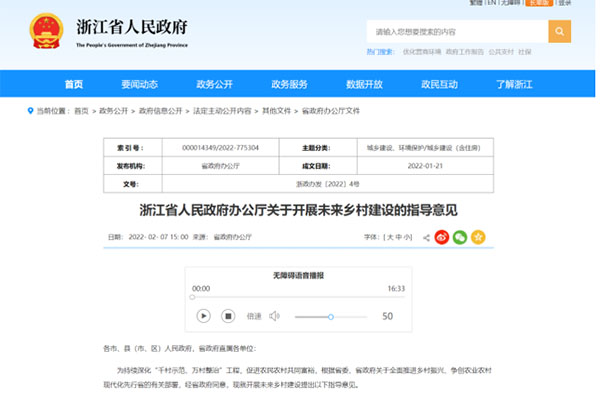600x402 pixels.
Task: Open the 无障碍 accessibility mode link
Action: (x=511, y=3)
